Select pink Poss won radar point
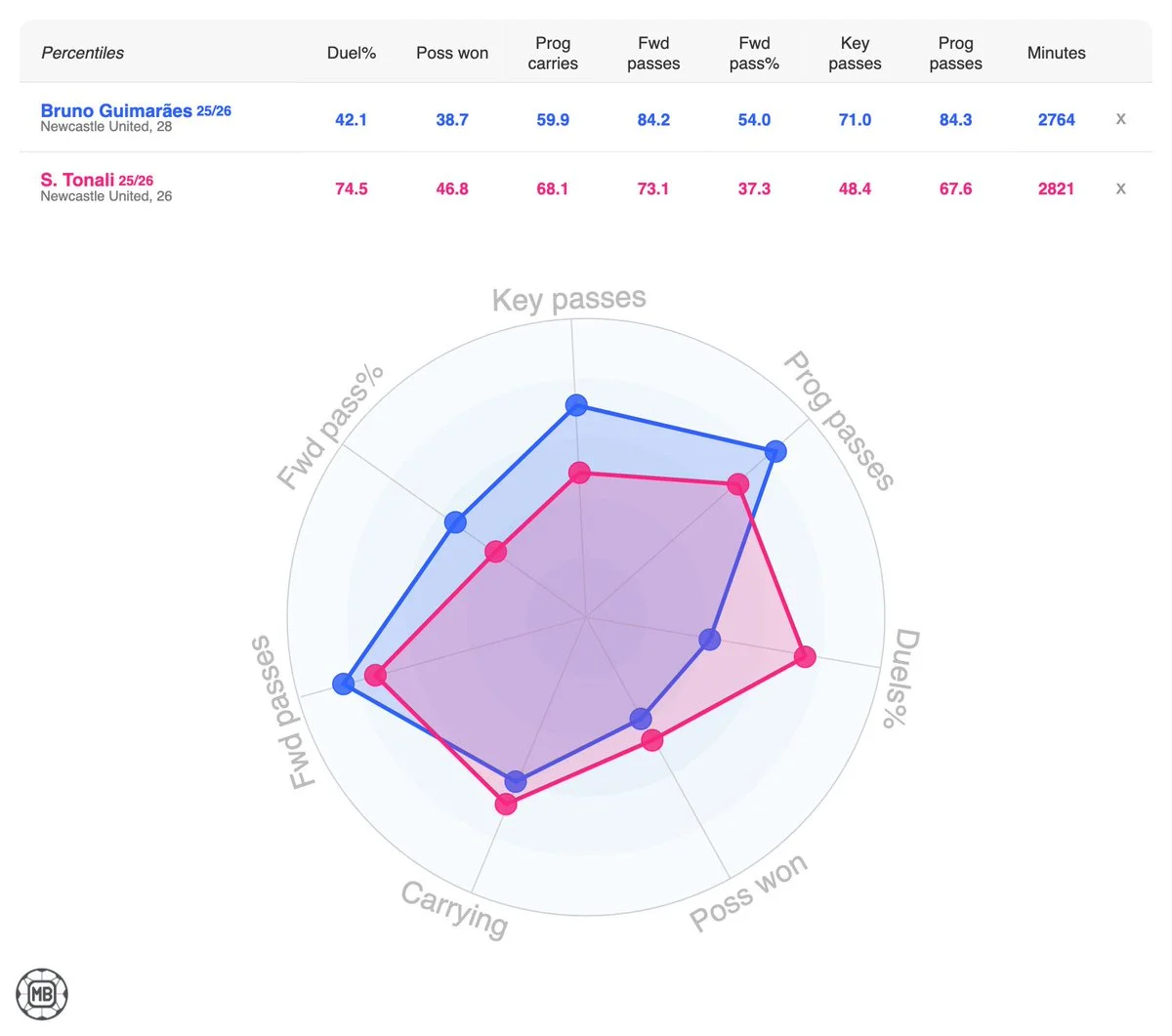 point(652,740)
